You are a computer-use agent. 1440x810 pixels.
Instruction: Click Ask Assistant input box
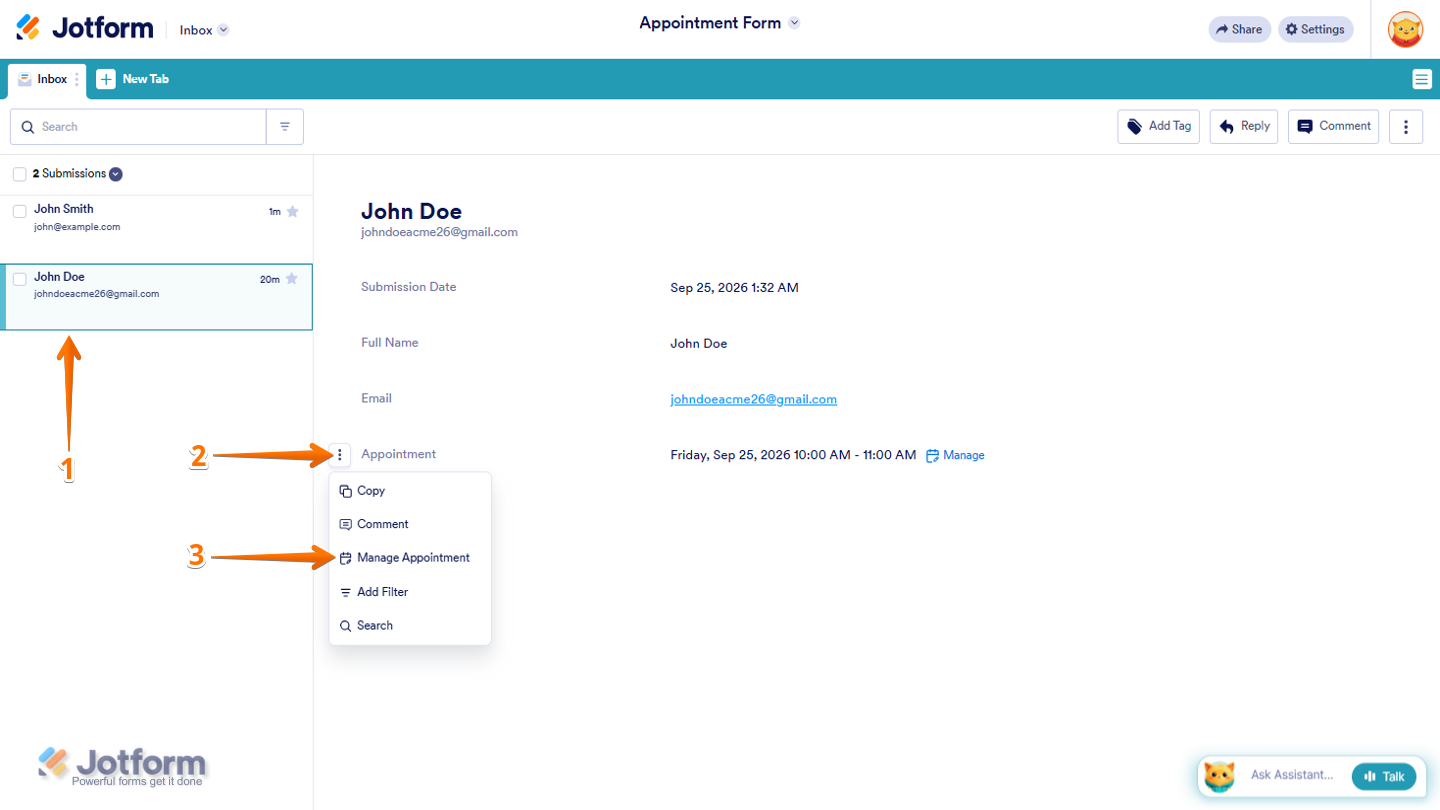click(1292, 775)
